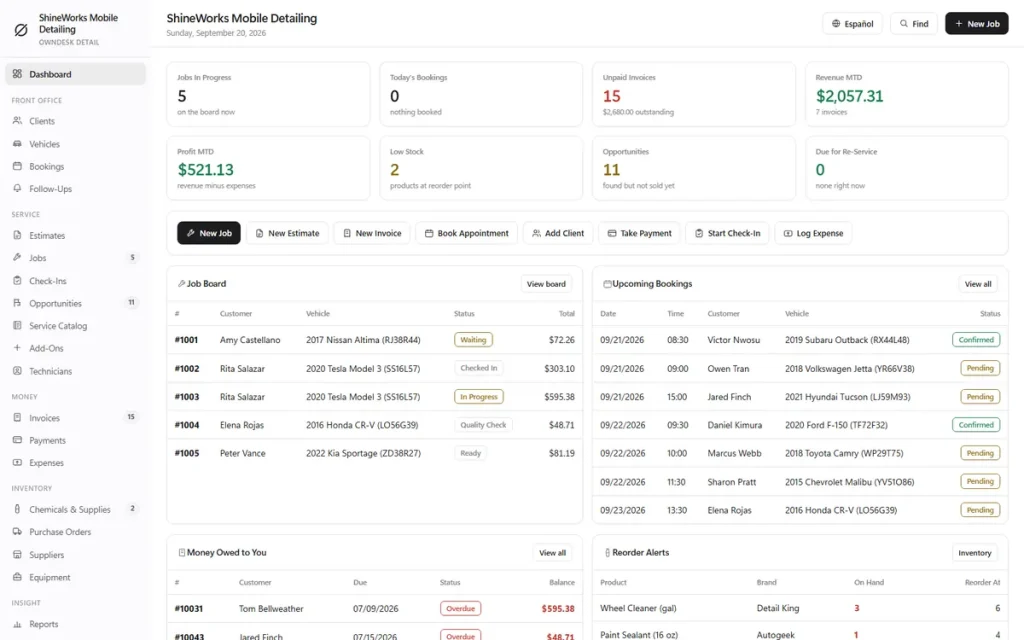Click View board on Job Board

click(546, 284)
